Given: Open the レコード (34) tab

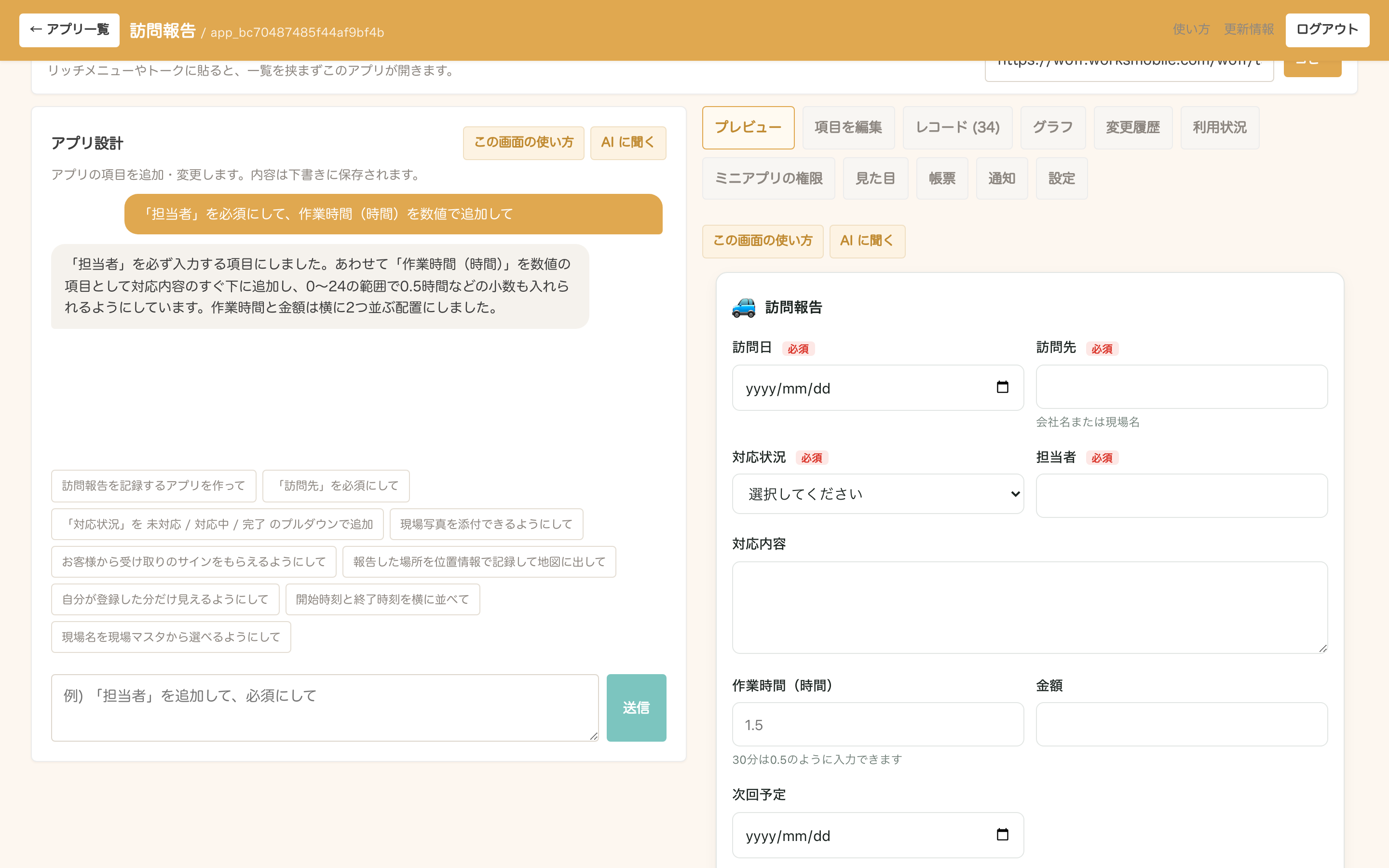Looking at the screenshot, I should point(957,127).
